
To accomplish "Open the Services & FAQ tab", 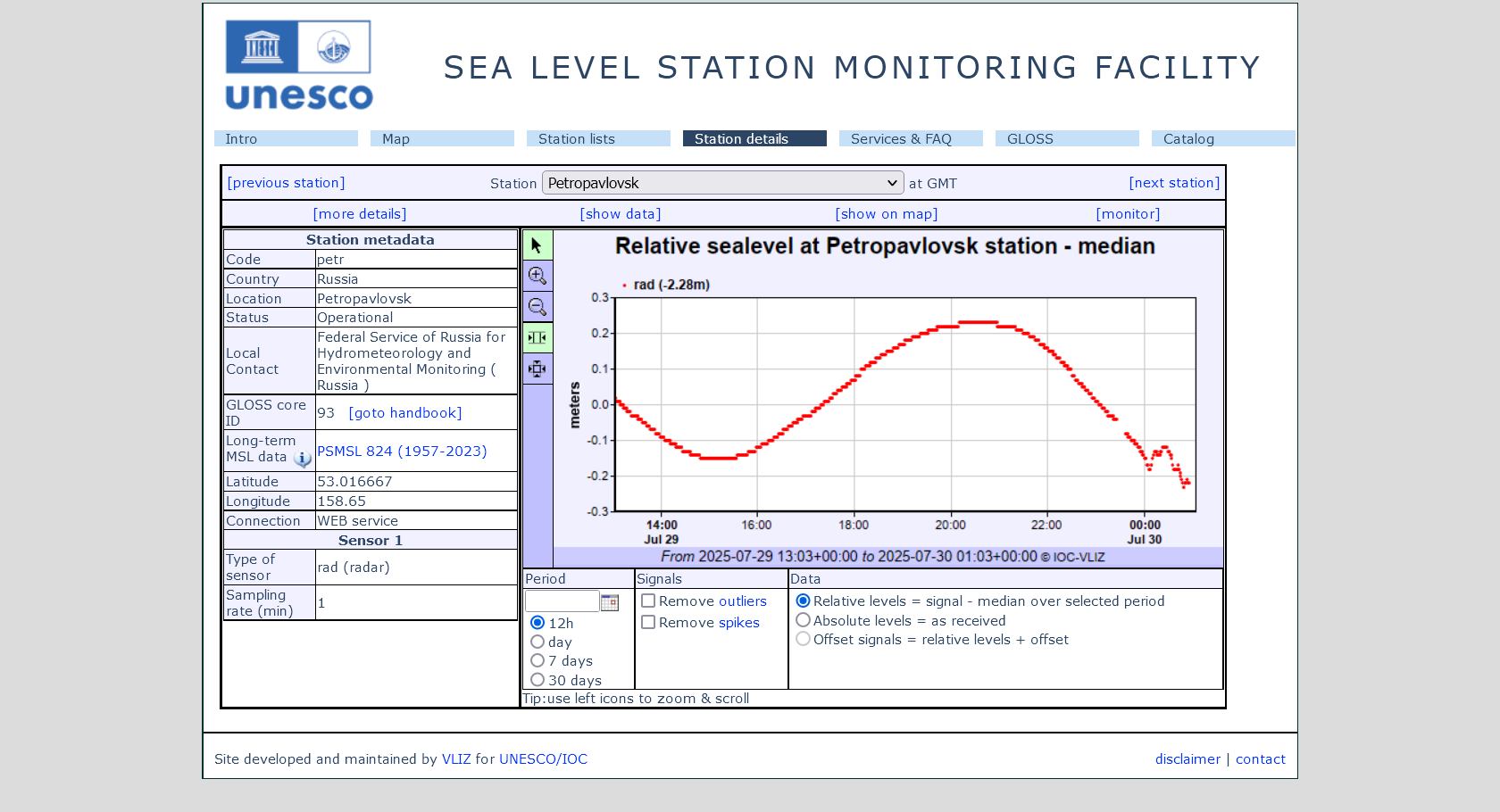I will click(x=911, y=138).
